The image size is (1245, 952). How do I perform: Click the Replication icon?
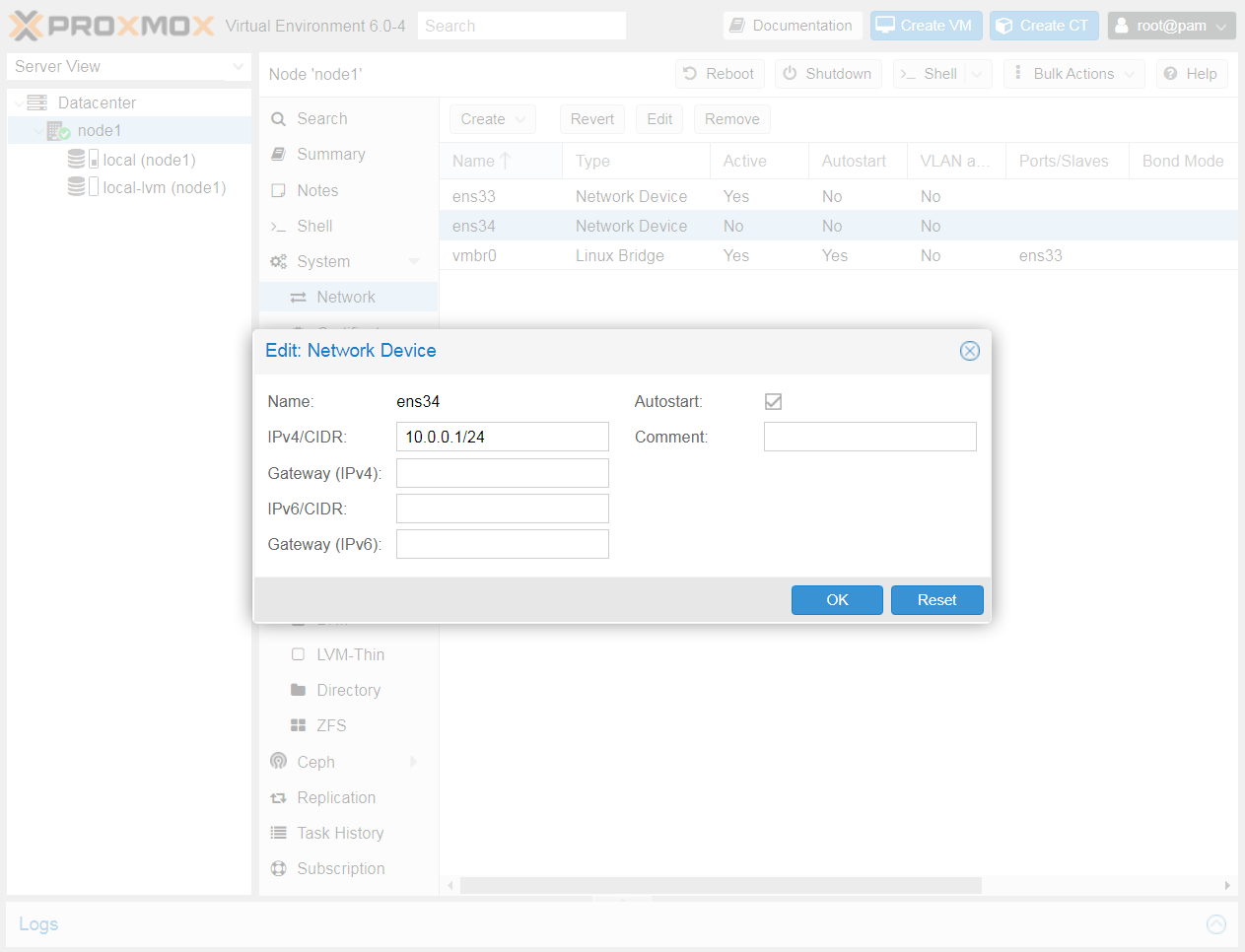pyautogui.click(x=279, y=798)
